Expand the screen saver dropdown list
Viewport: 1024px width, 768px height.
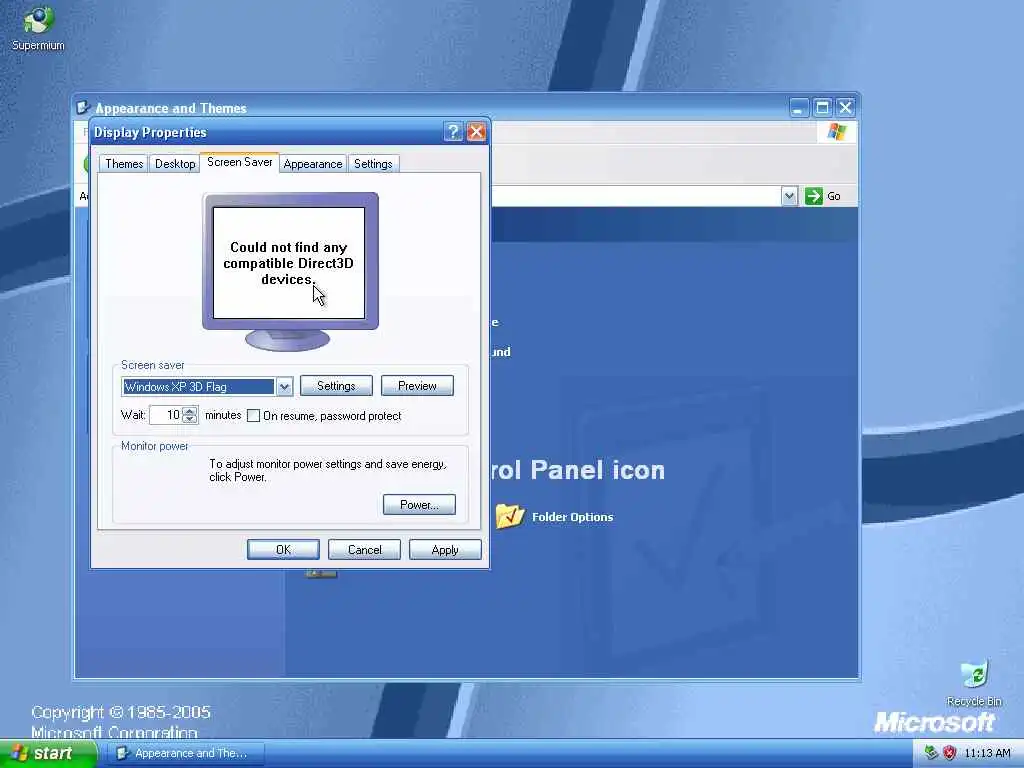point(284,387)
